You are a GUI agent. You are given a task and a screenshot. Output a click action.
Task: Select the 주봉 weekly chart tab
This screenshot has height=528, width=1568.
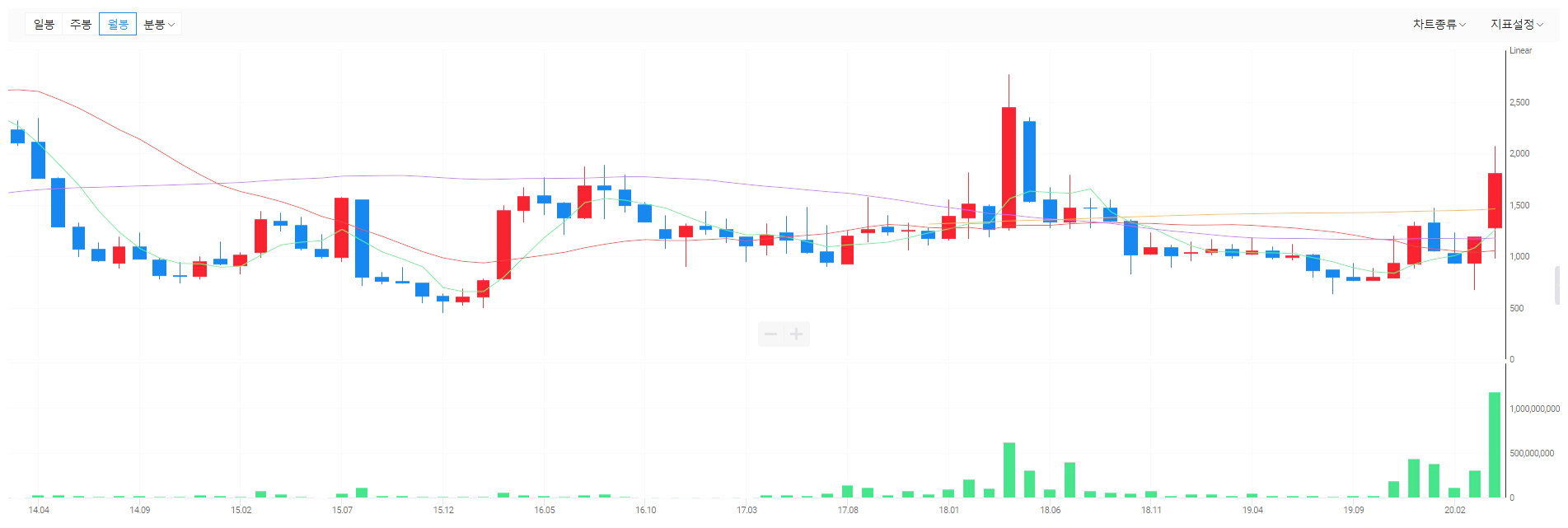tap(81, 25)
